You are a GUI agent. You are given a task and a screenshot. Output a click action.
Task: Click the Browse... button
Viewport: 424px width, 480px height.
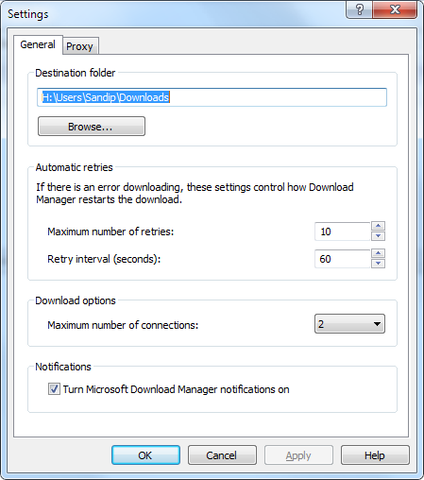pyautogui.click(x=91, y=126)
